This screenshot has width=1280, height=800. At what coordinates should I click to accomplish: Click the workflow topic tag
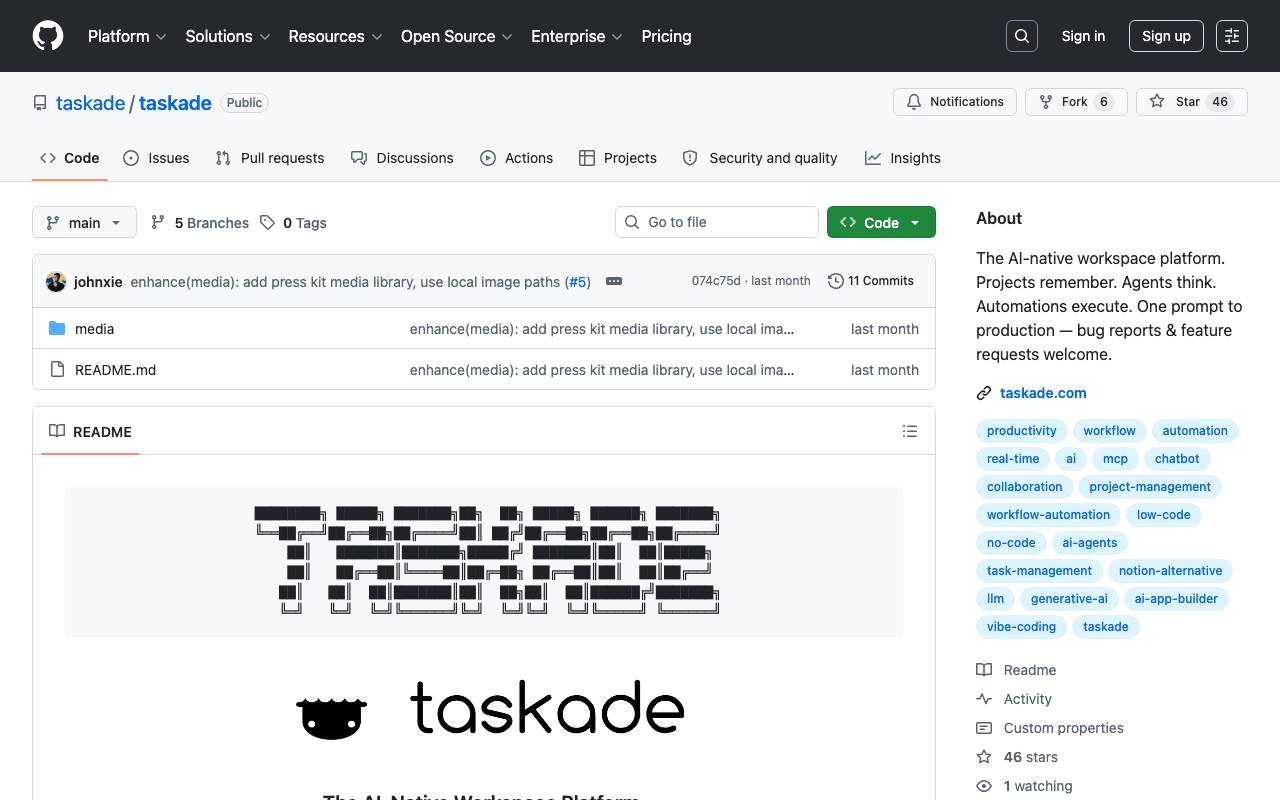[1109, 431]
